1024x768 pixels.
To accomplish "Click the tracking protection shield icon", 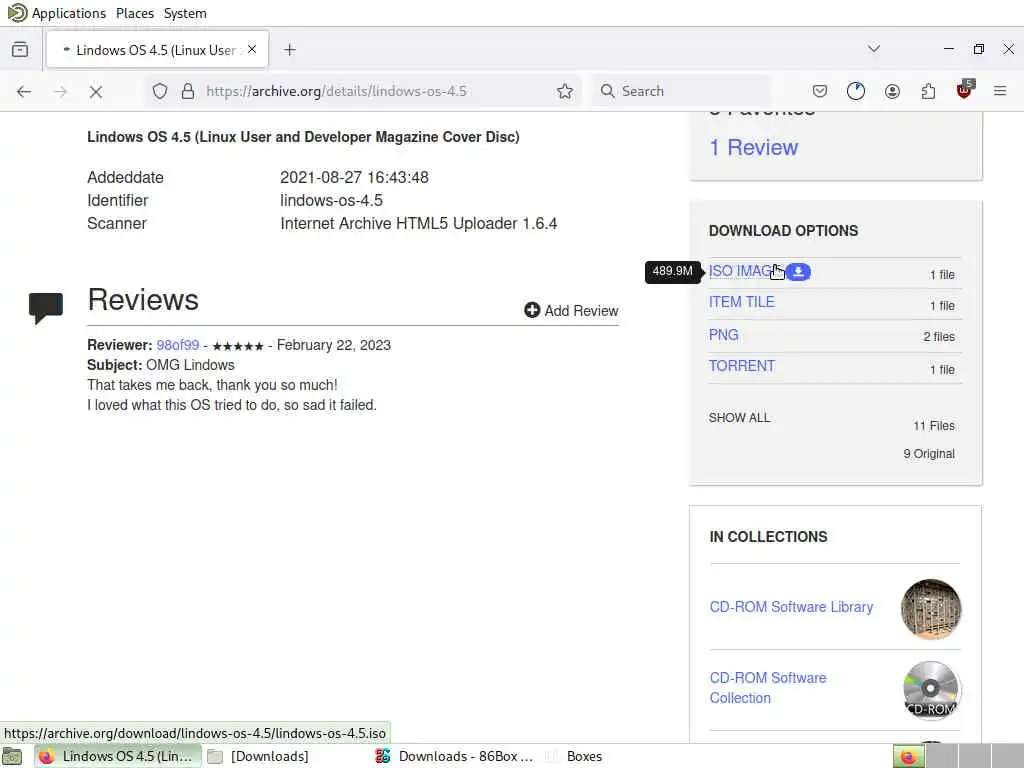I will [x=160, y=91].
